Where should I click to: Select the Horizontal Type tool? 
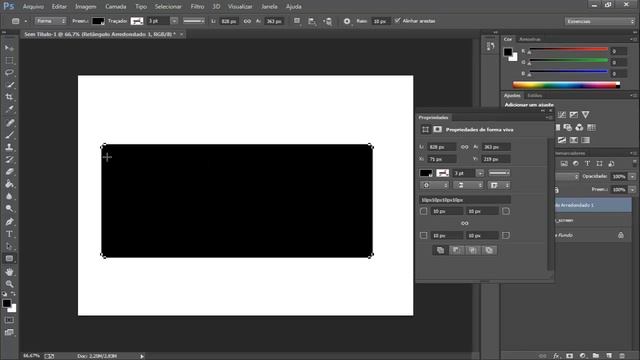(9, 234)
